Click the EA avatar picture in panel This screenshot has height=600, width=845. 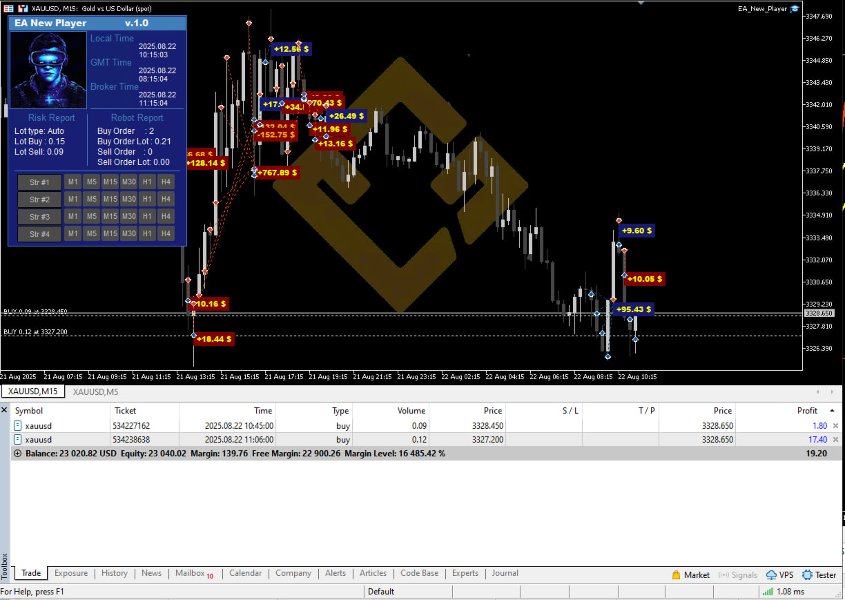[49, 70]
